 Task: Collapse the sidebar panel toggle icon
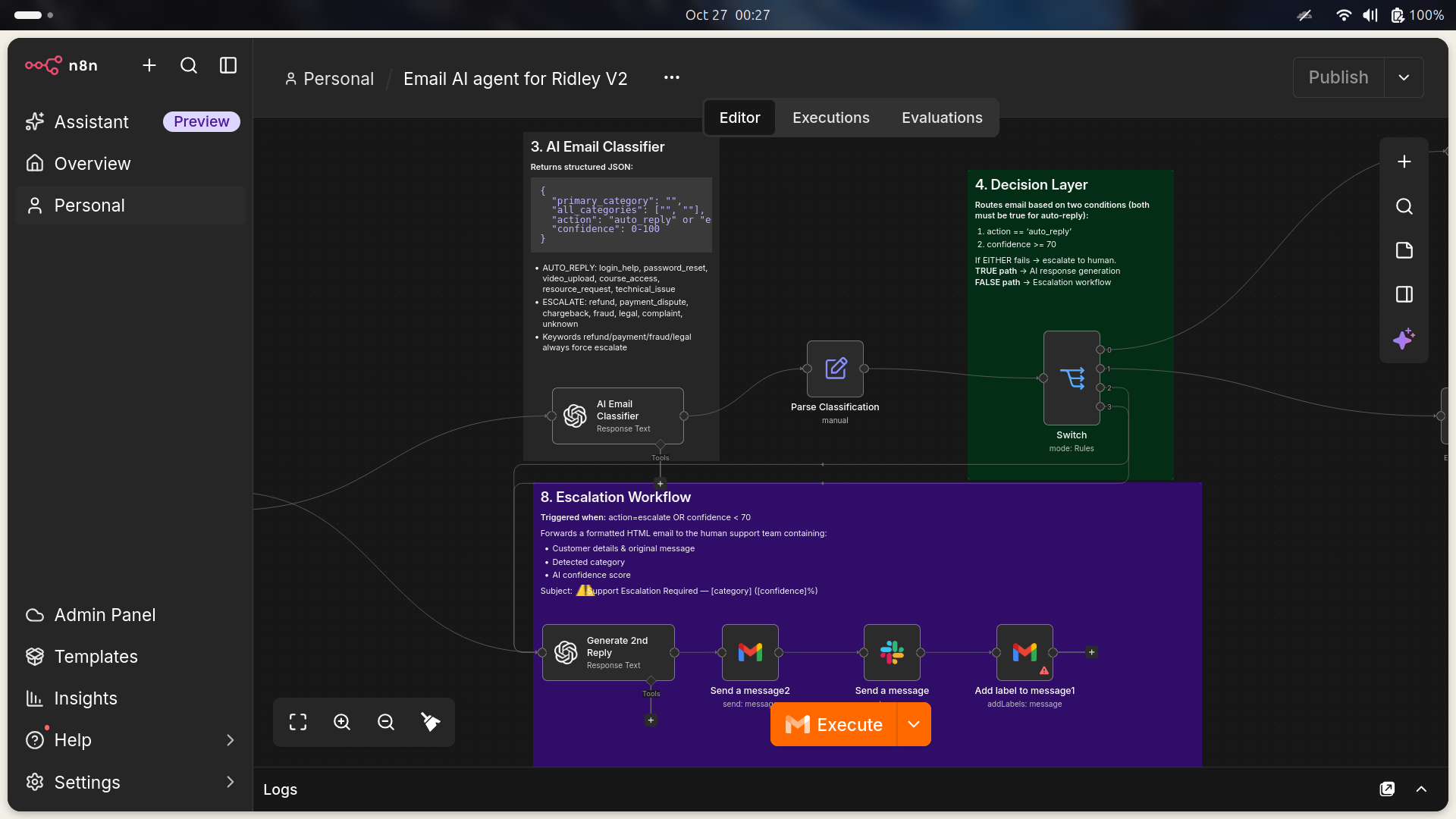(228, 65)
